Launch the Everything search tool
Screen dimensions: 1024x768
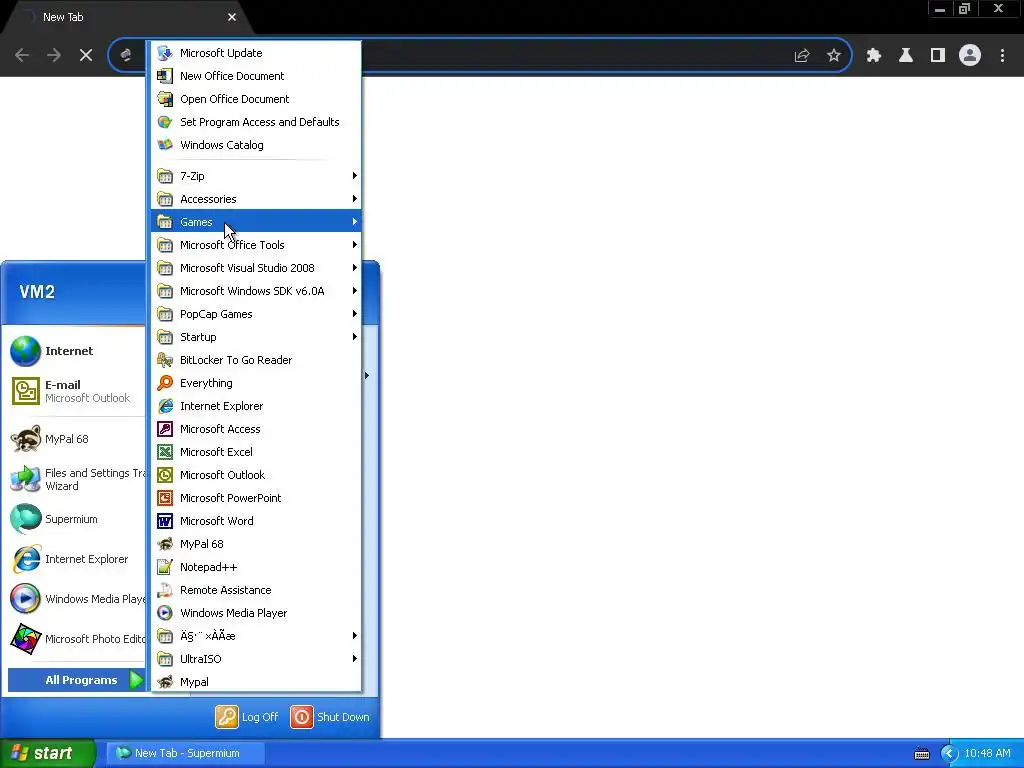point(256,383)
